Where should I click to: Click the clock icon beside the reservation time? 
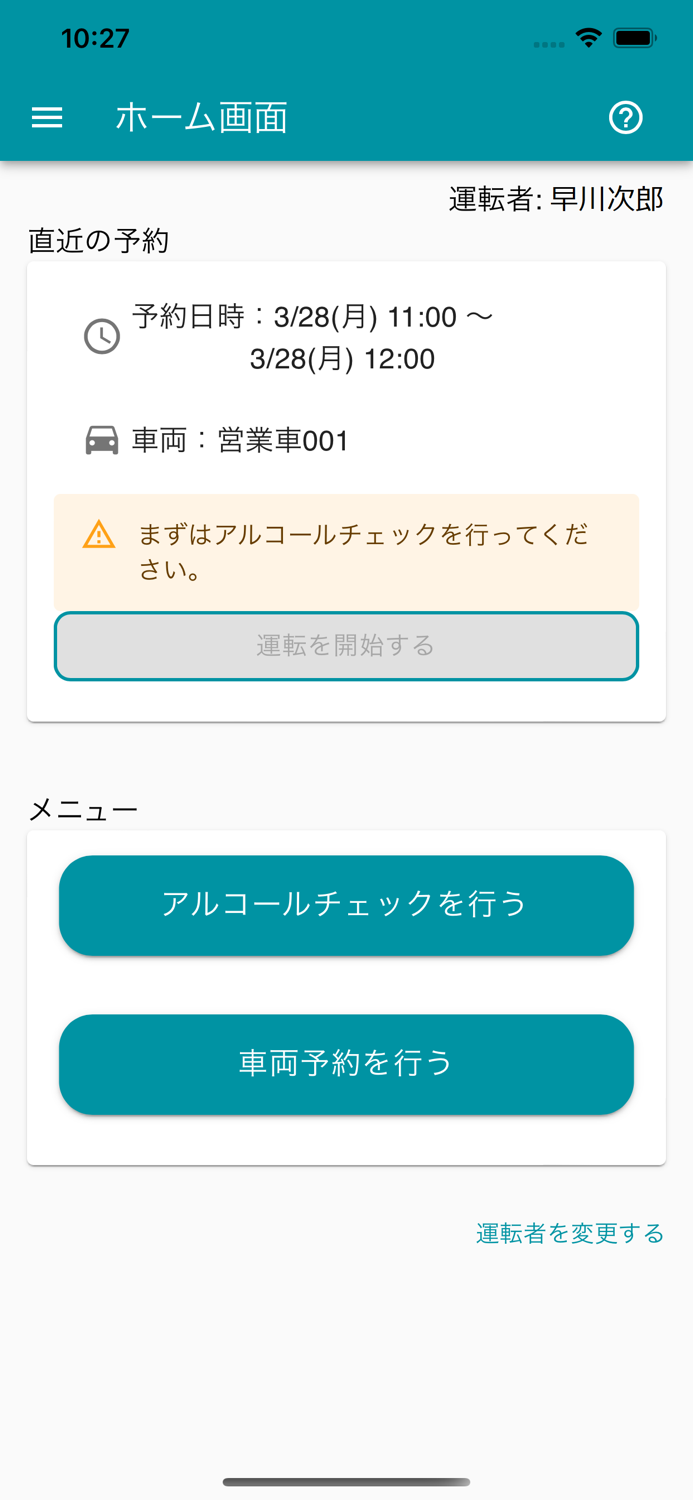[x=101, y=337]
